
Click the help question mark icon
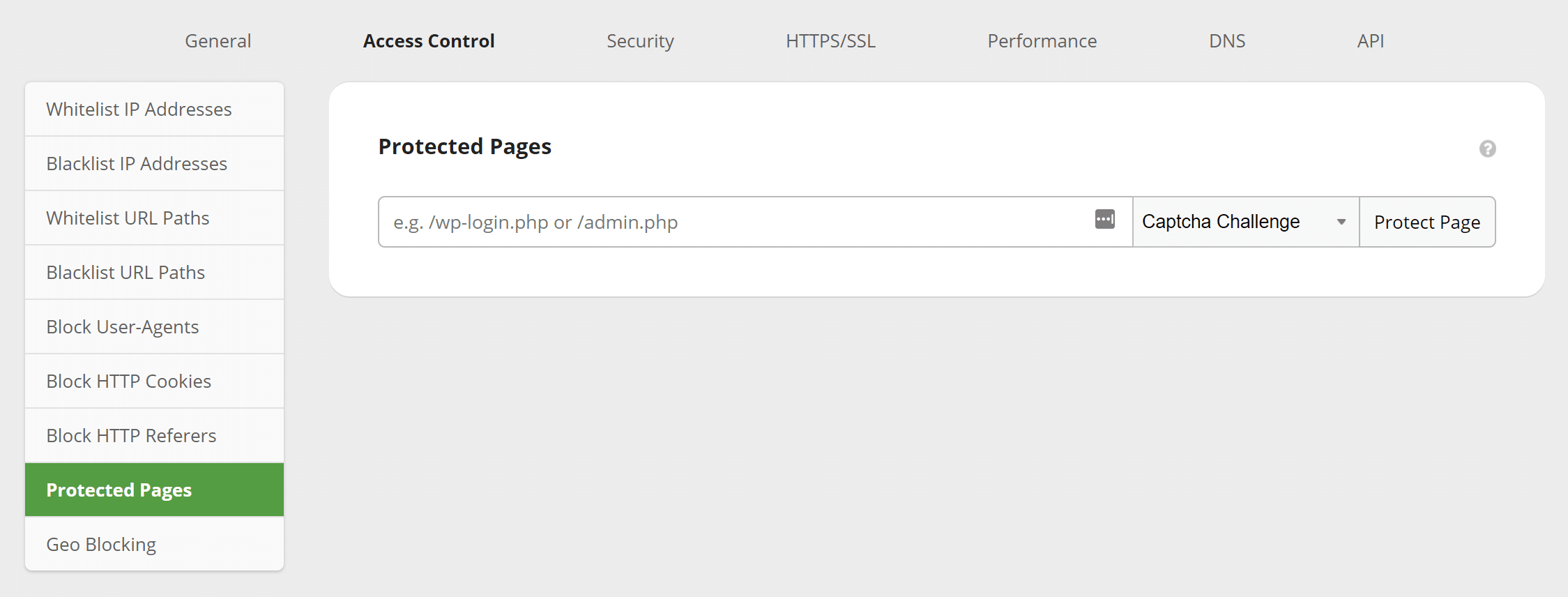point(1487,149)
